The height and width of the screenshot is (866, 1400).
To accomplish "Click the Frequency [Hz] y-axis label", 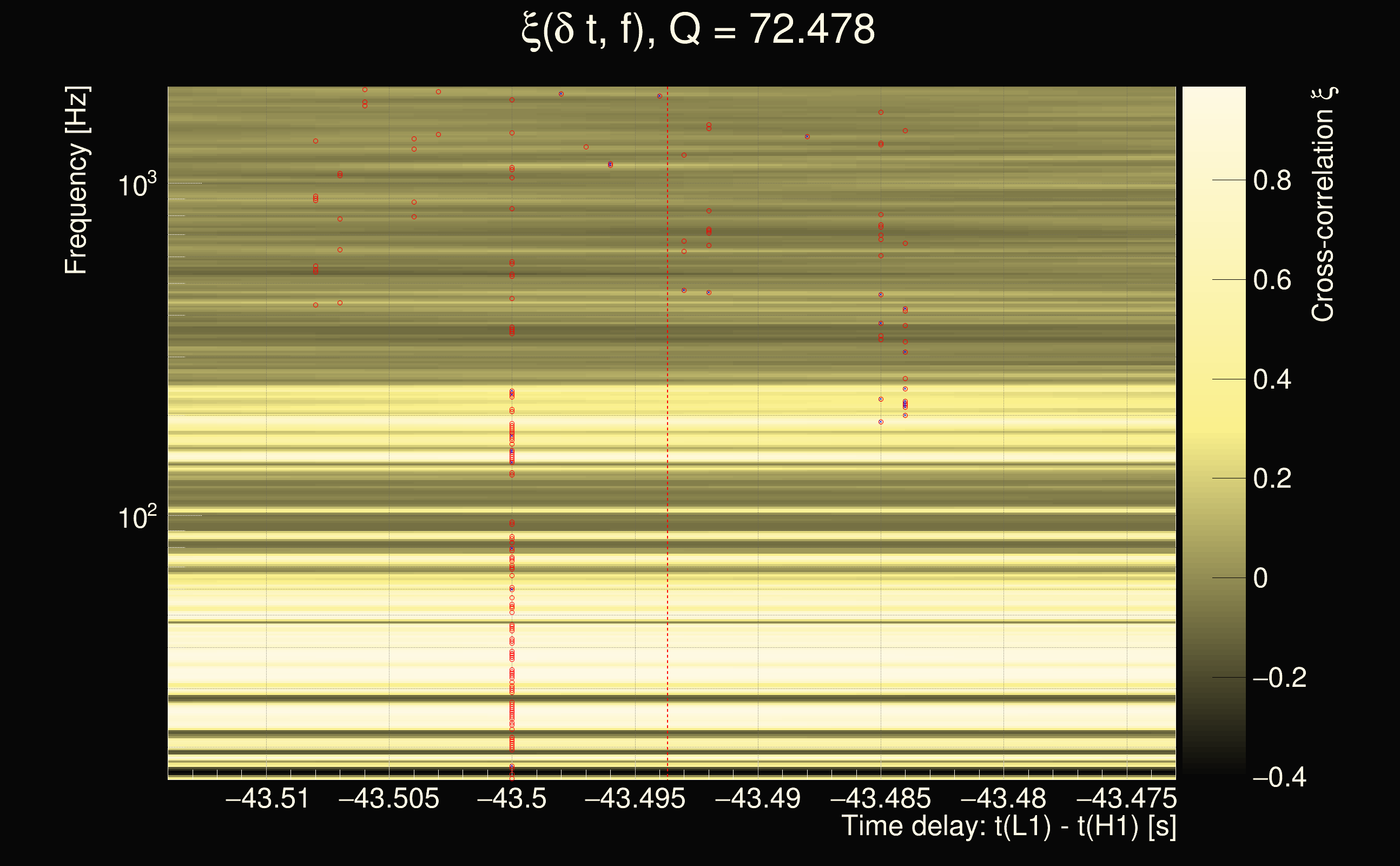I will point(77,180).
